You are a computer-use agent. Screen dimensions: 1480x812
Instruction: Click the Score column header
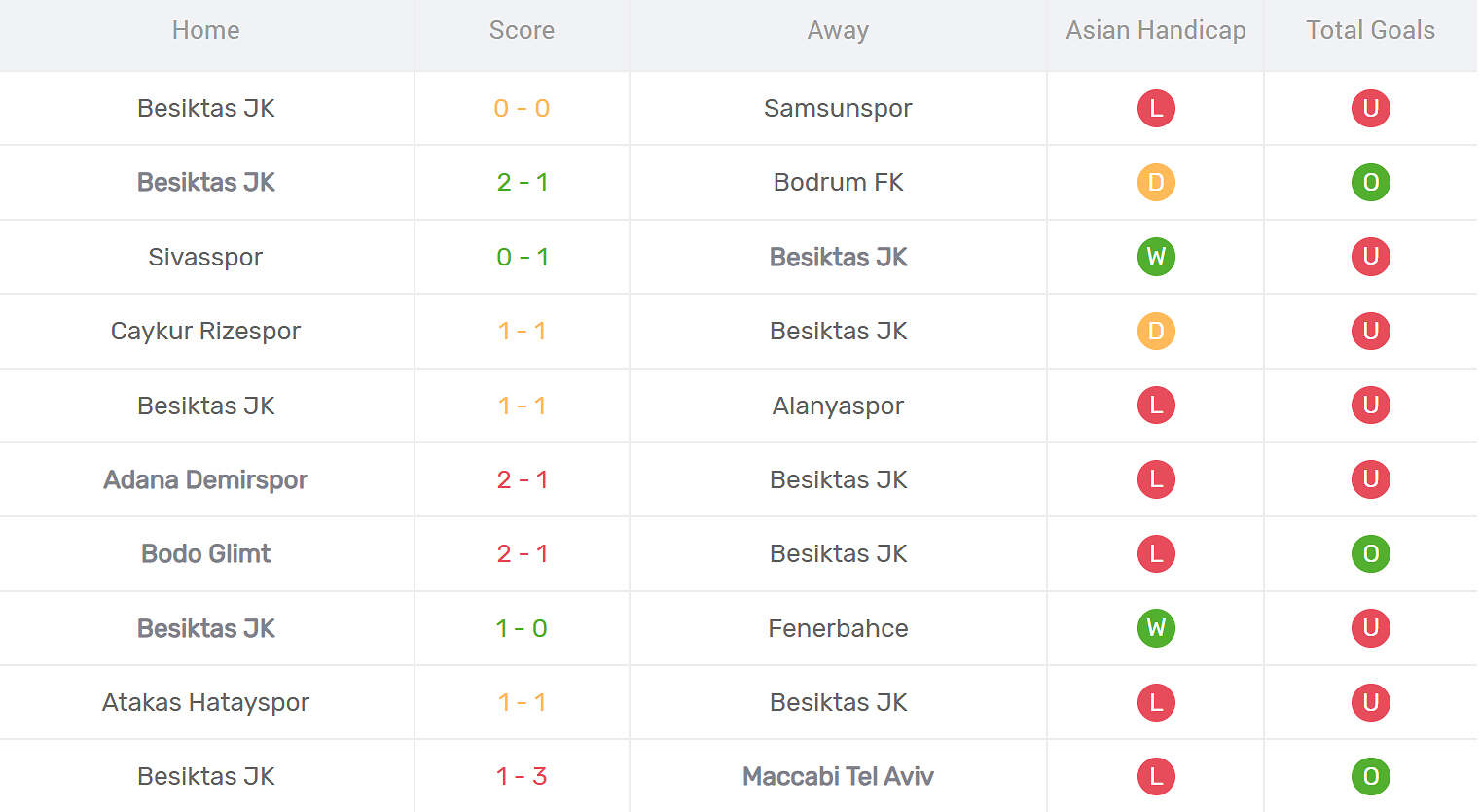pos(522,31)
